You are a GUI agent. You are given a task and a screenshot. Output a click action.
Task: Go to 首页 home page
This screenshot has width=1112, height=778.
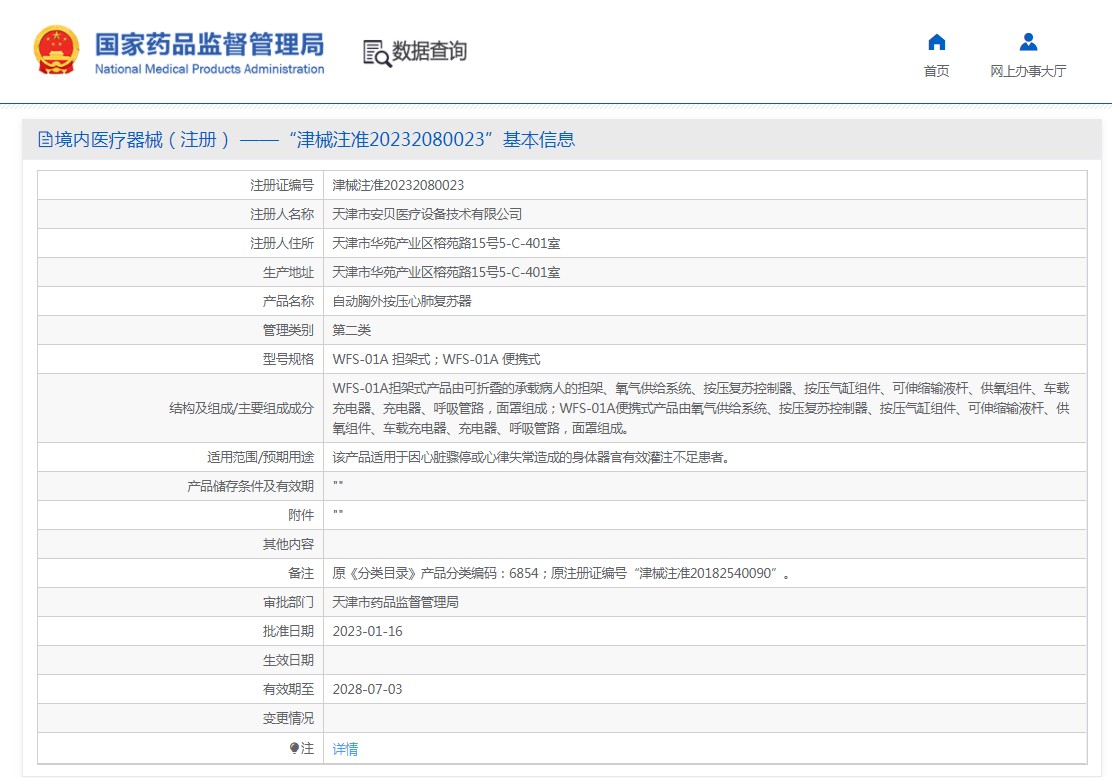coord(936,71)
